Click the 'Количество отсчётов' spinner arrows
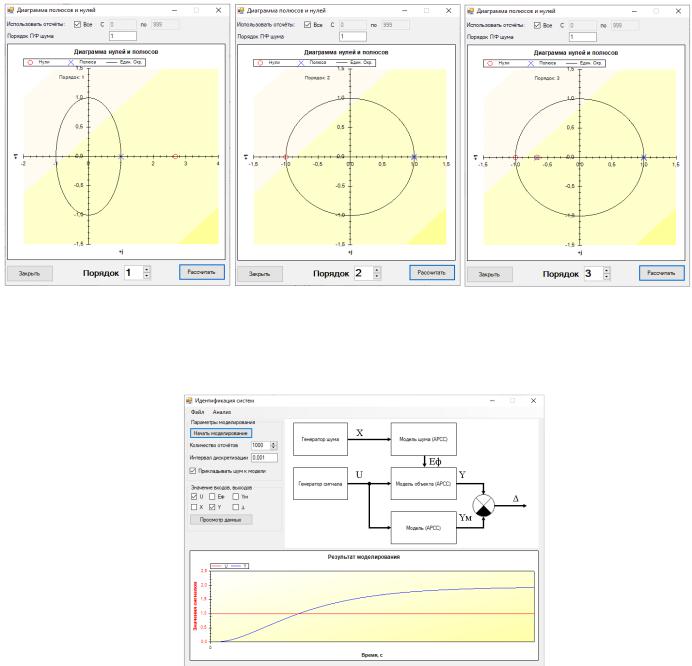The height and width of the screenshot is (666, 692). pyautogui.click(x=274, y=445)
